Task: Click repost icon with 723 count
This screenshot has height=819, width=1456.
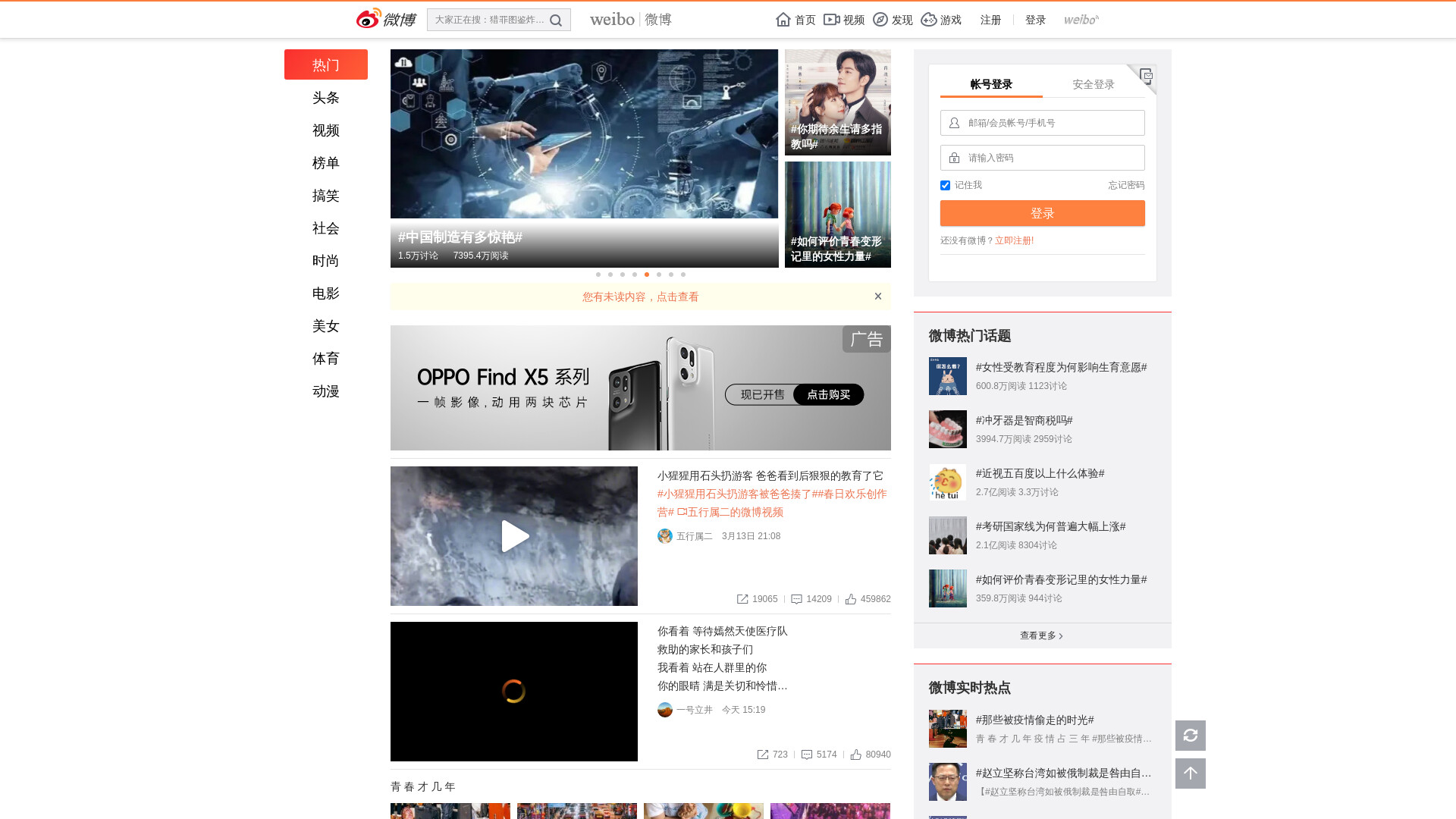Action: pos(763,755)
